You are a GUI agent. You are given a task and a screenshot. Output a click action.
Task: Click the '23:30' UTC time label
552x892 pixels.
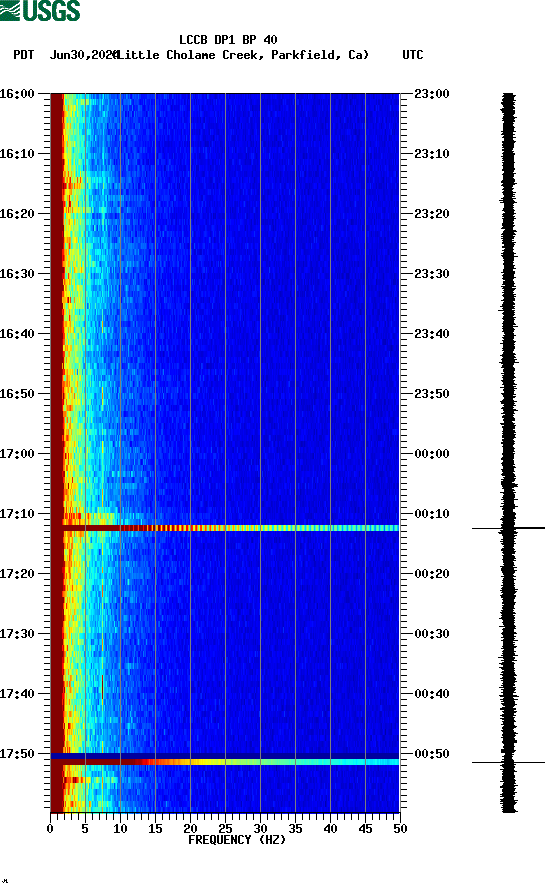pos(432,274)
